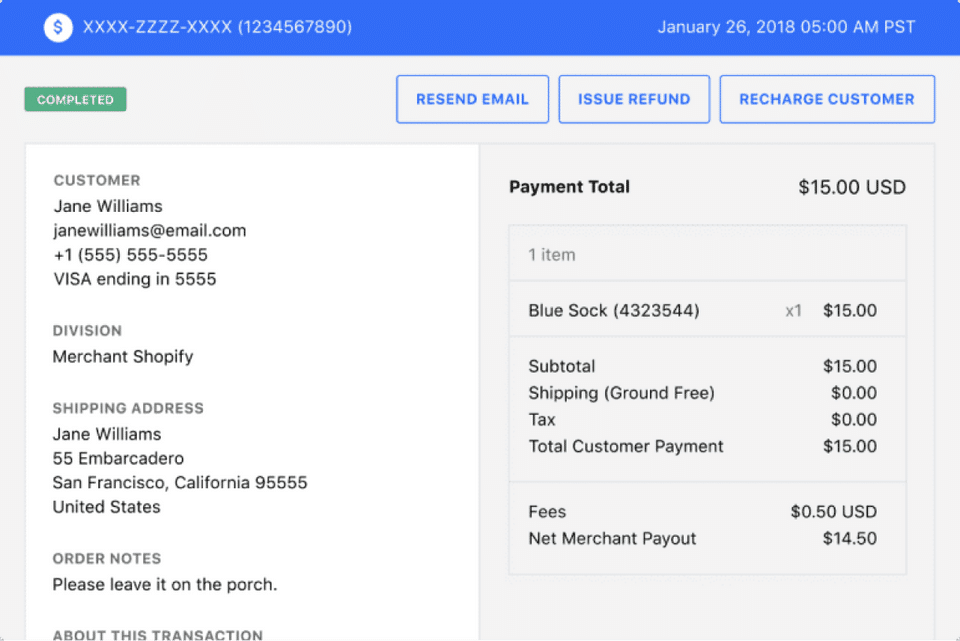Click Recharge Customer button
960x641 pixels.
pyautogui.click(x=826, y=99)
